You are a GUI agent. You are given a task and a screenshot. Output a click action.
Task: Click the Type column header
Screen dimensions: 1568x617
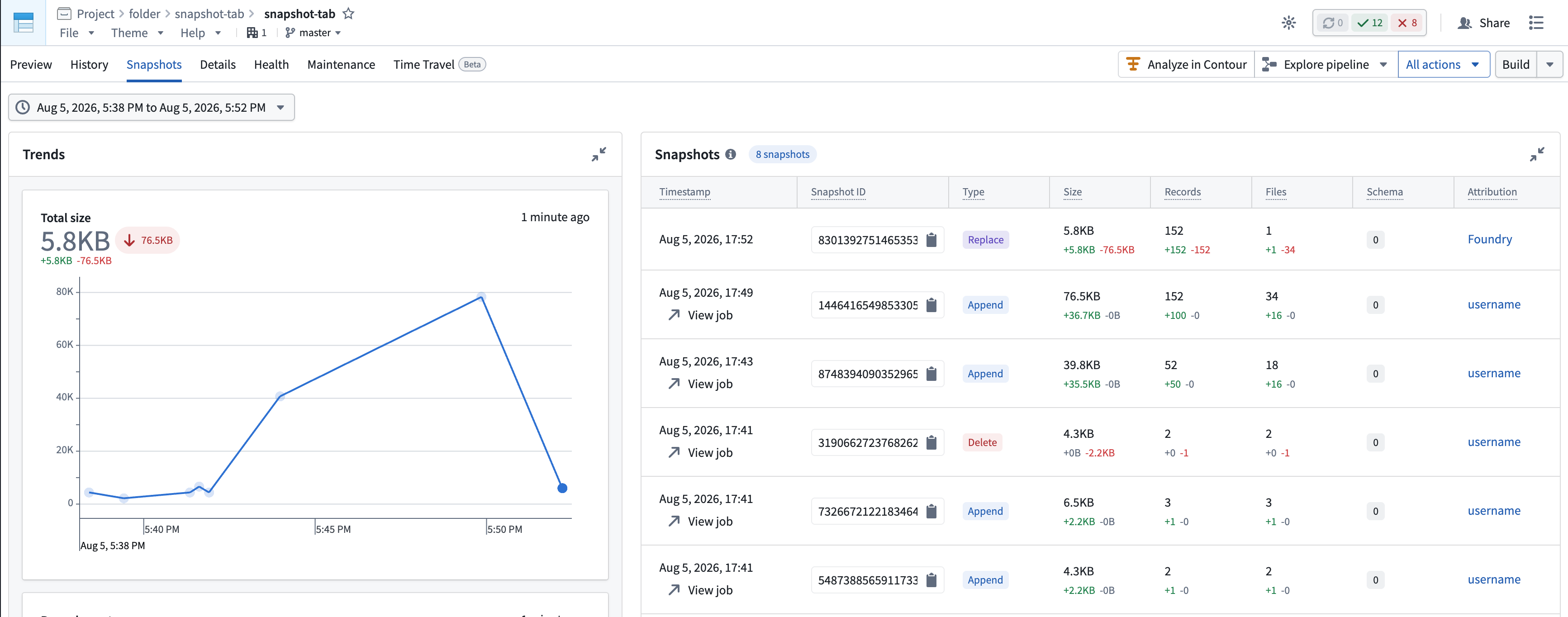coord(973,192)
